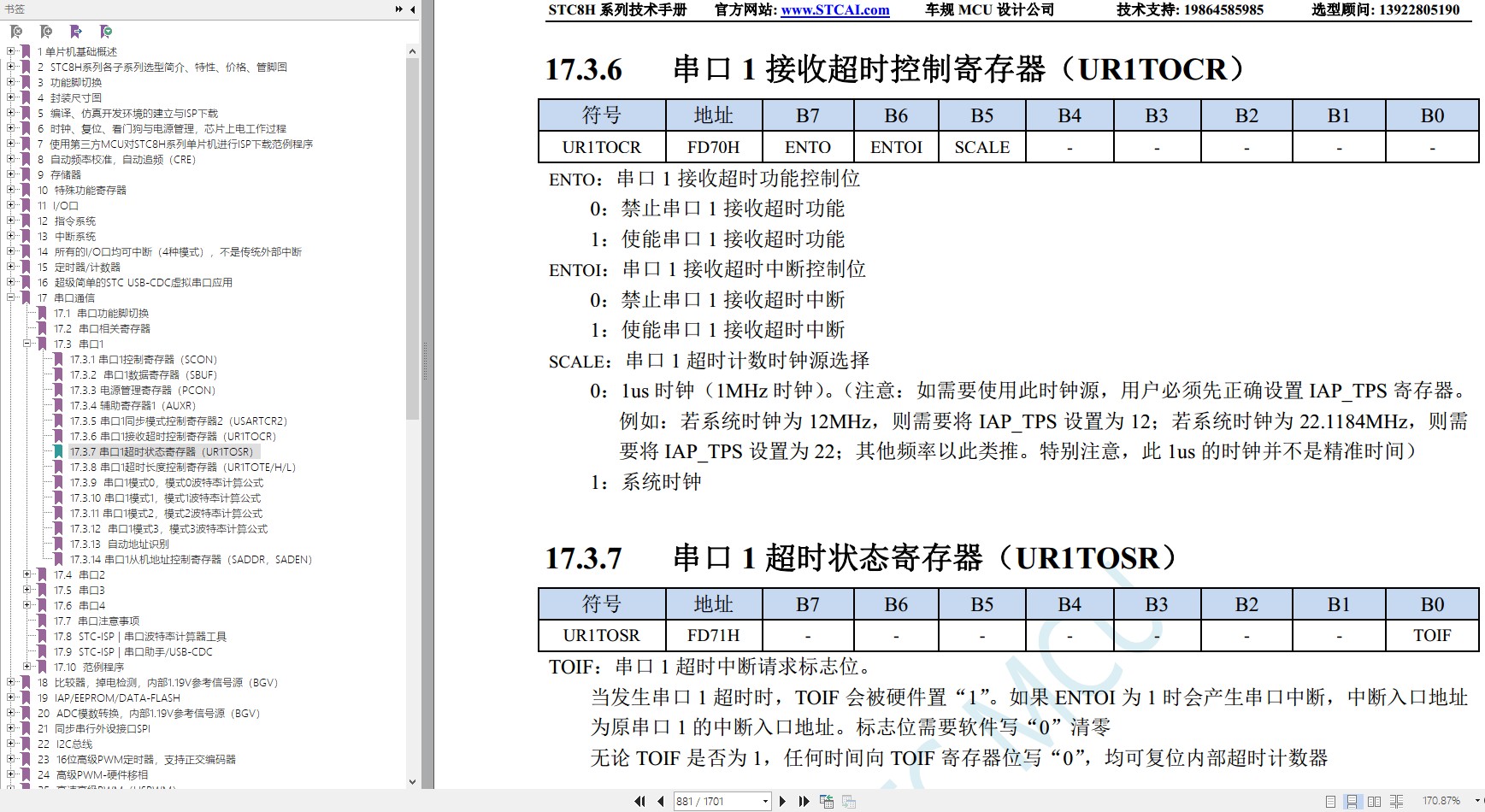Open the zoom level dropdown arrow

tap(1478, 801)
